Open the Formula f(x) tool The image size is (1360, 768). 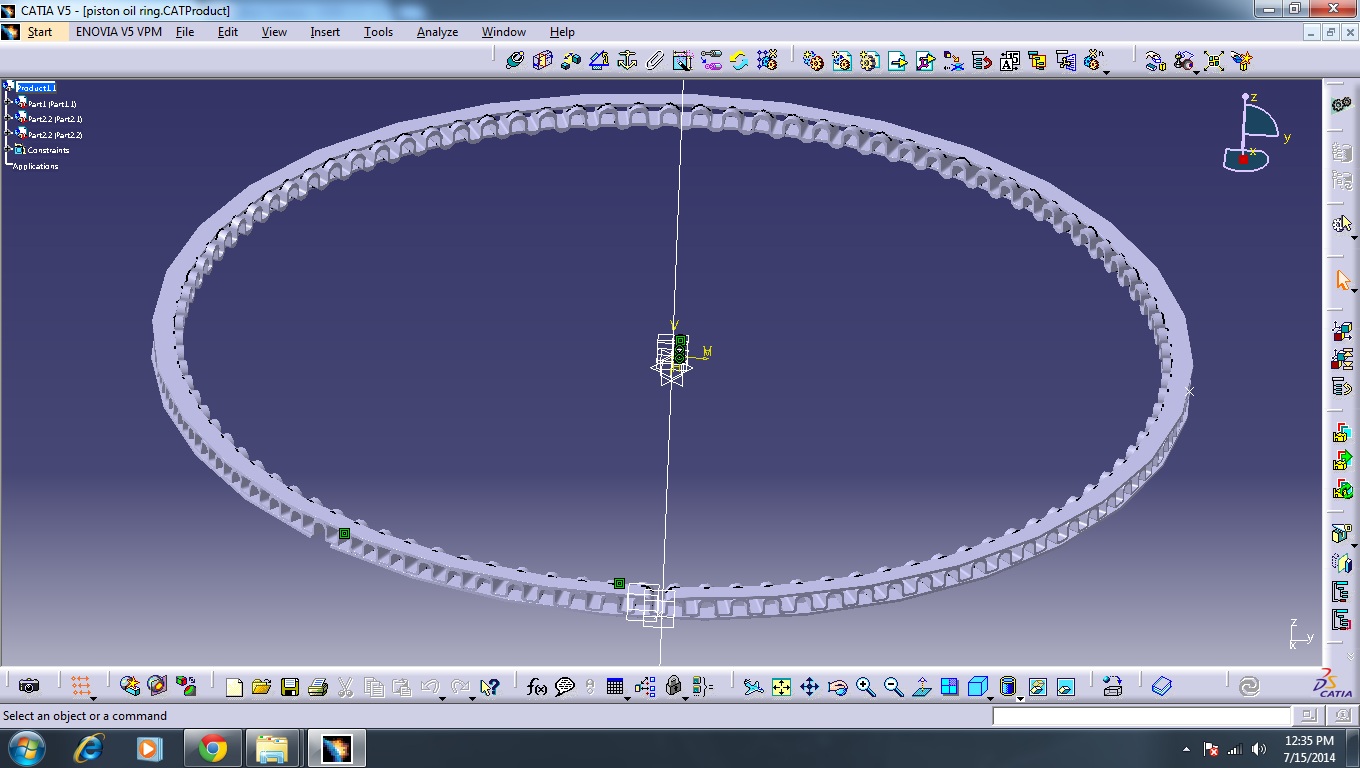537,686
